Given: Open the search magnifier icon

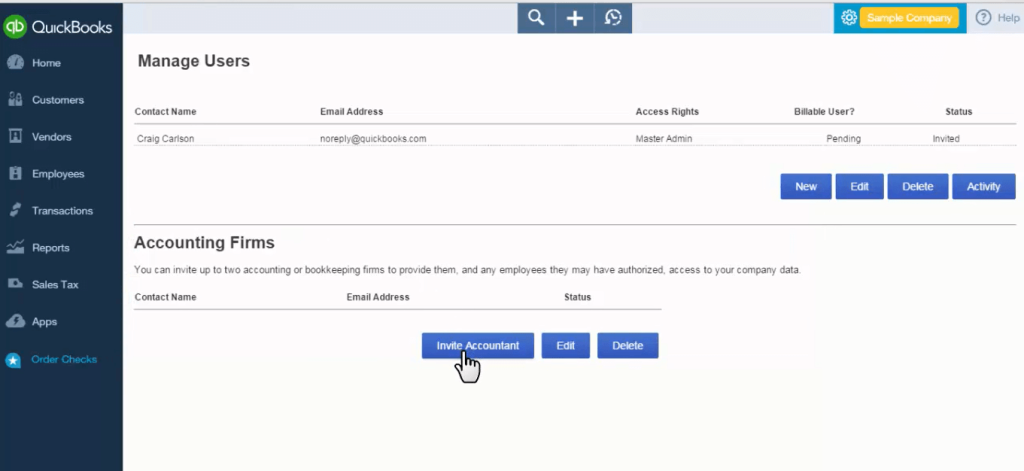Looking at the screenshot, I should (536, 18).
